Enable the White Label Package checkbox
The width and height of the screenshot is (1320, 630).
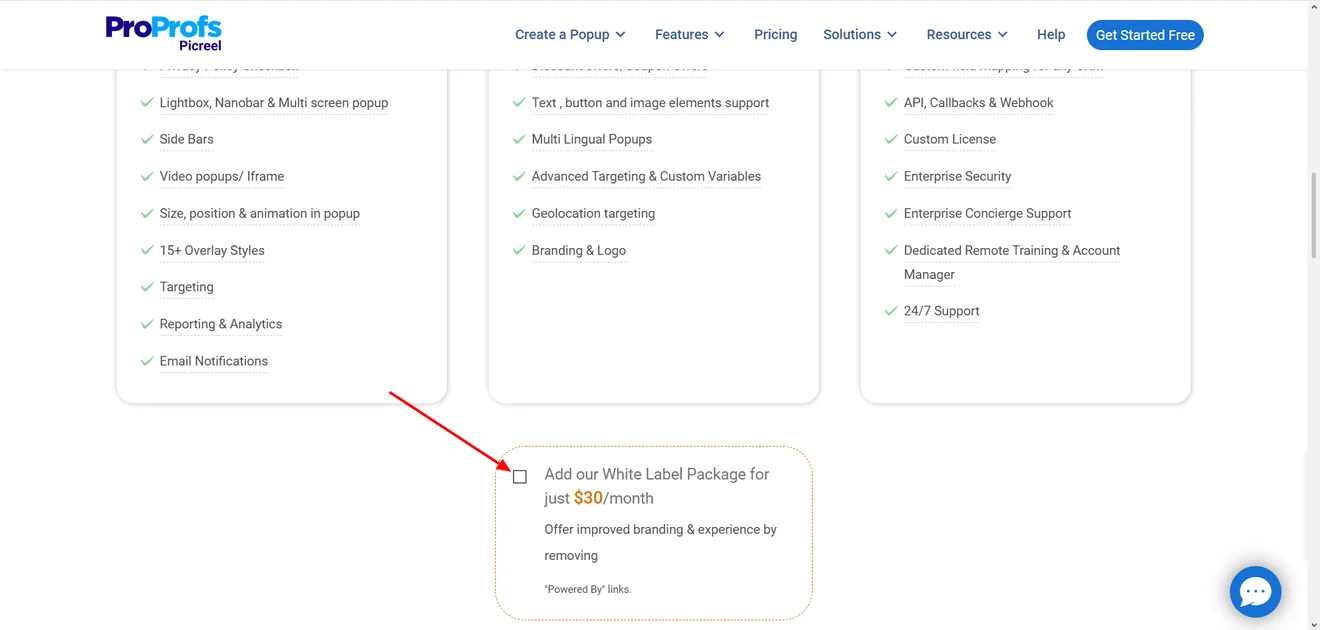coord(520,477)
